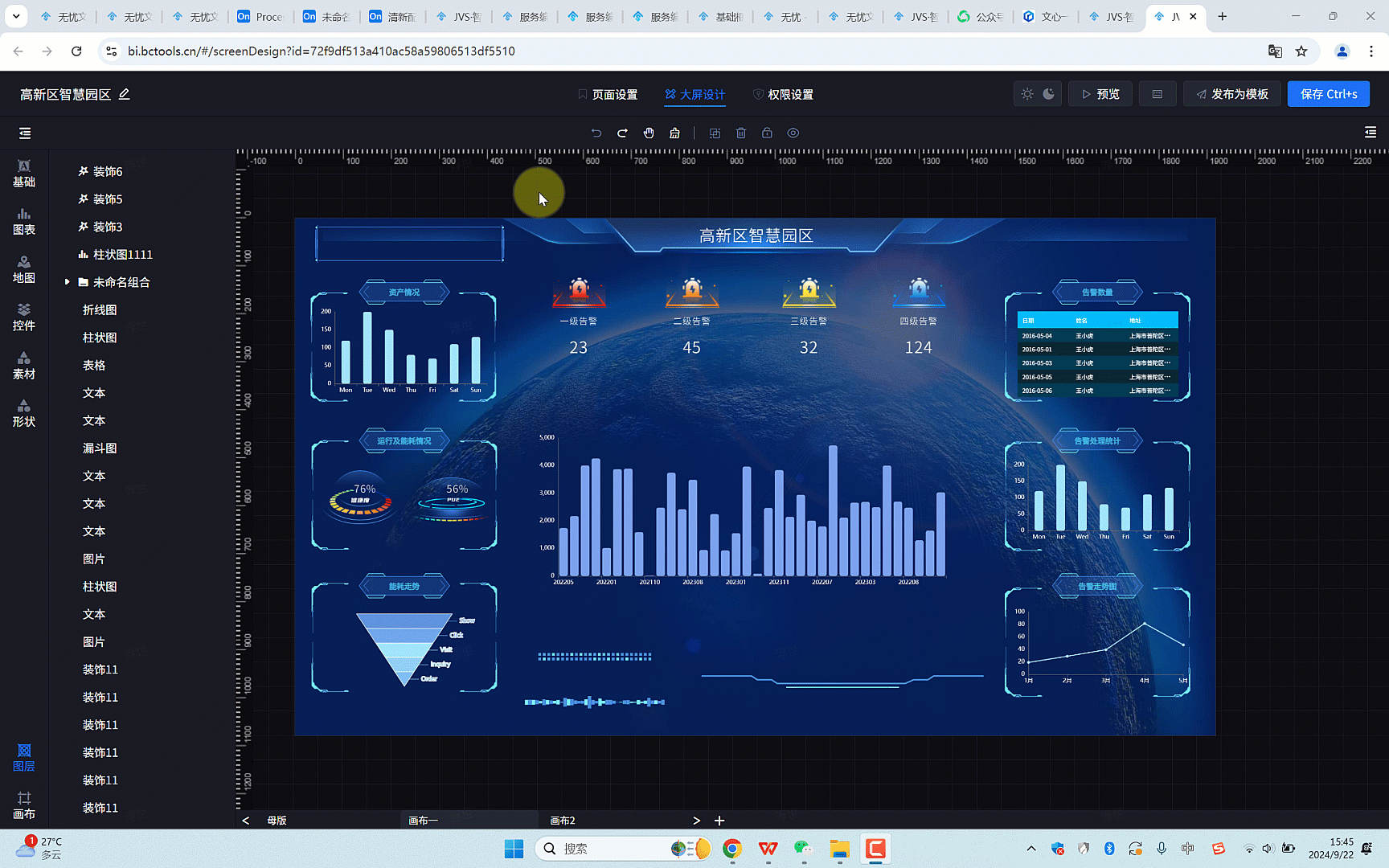Open the 图表 chart category
Image resolution: width=1389 pixels, height=868 pixels.
click(x=24, y=222)
